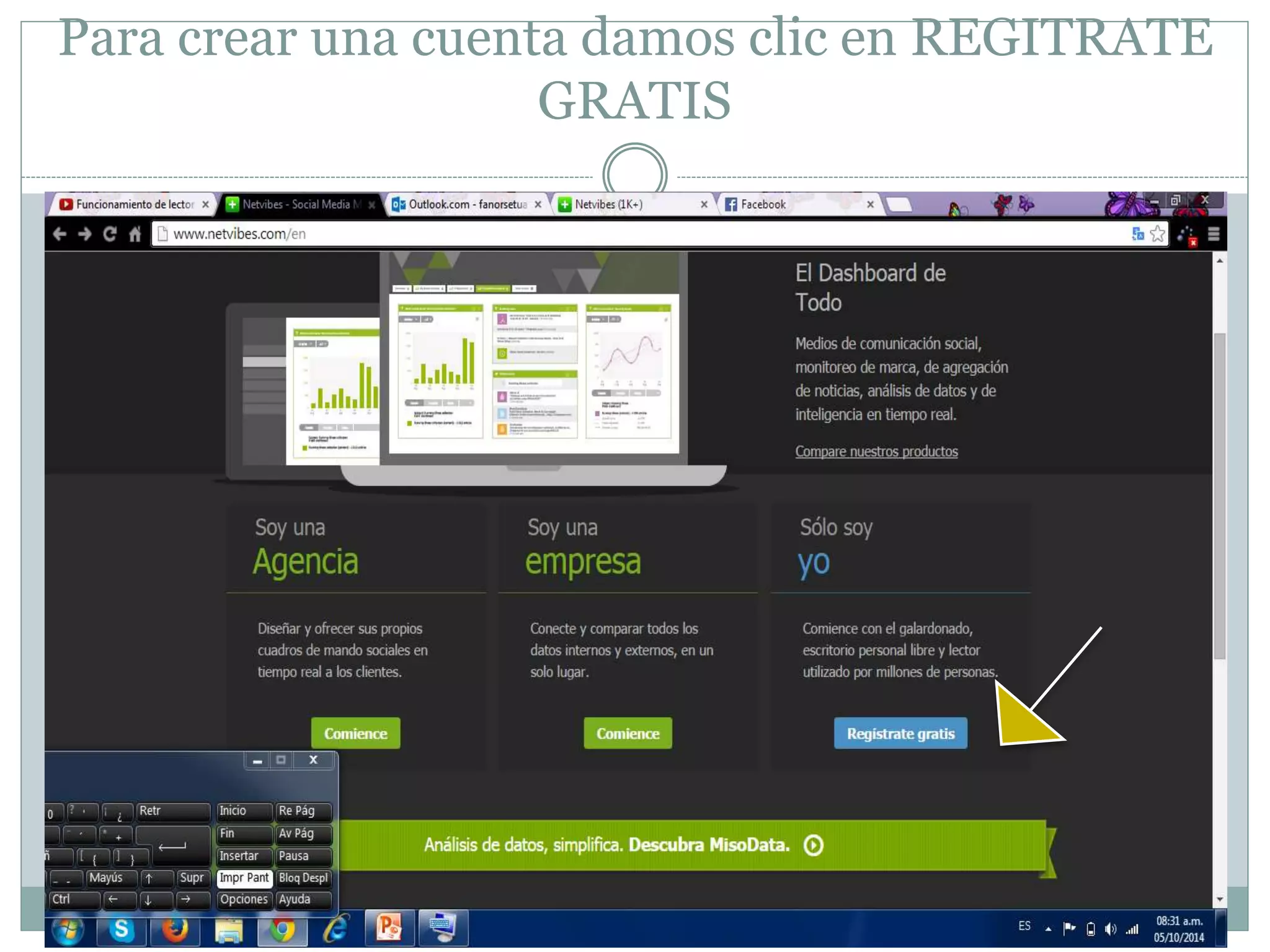1270x952 pixels.
Task: Switch to Chrome in taskbar
Action: pos(282,929)
